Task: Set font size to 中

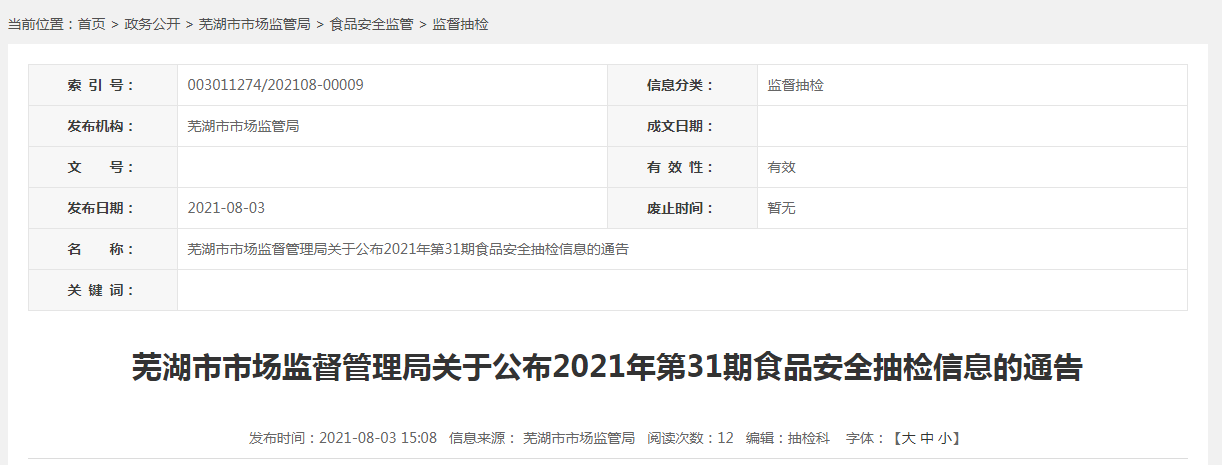Action: click(927, 438)
